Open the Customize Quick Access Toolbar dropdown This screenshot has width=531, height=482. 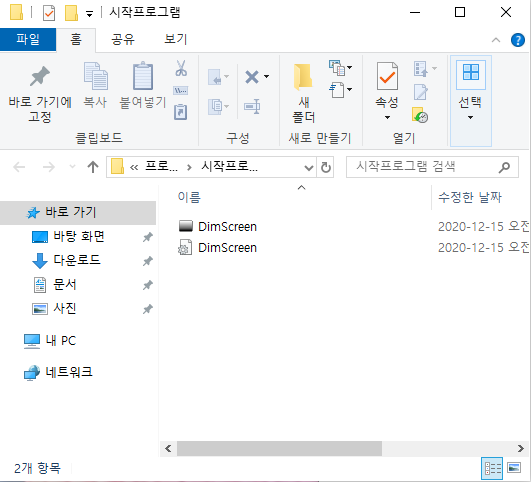tap(89, 14)
